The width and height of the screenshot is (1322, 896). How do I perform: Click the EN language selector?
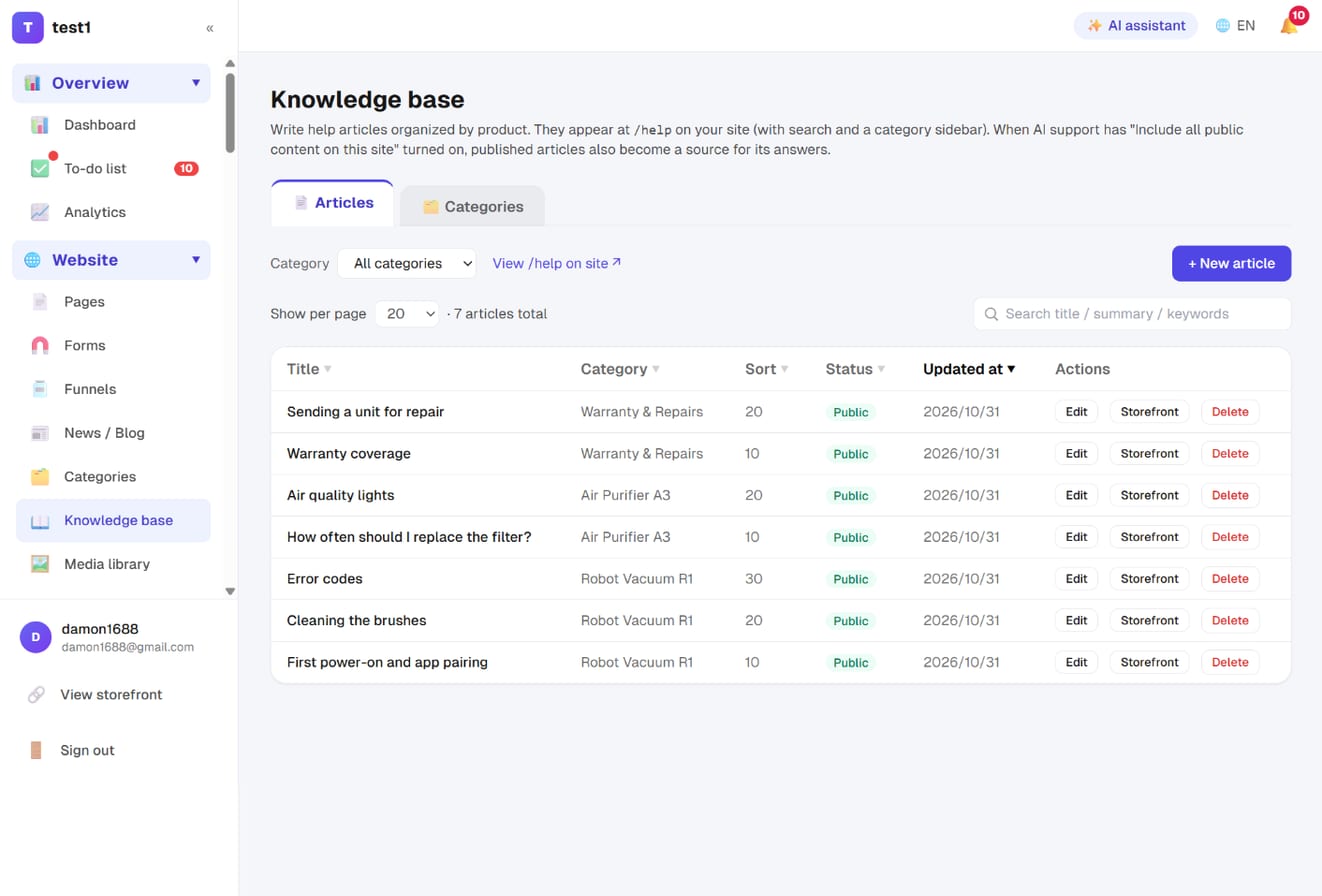point(1235,26)
